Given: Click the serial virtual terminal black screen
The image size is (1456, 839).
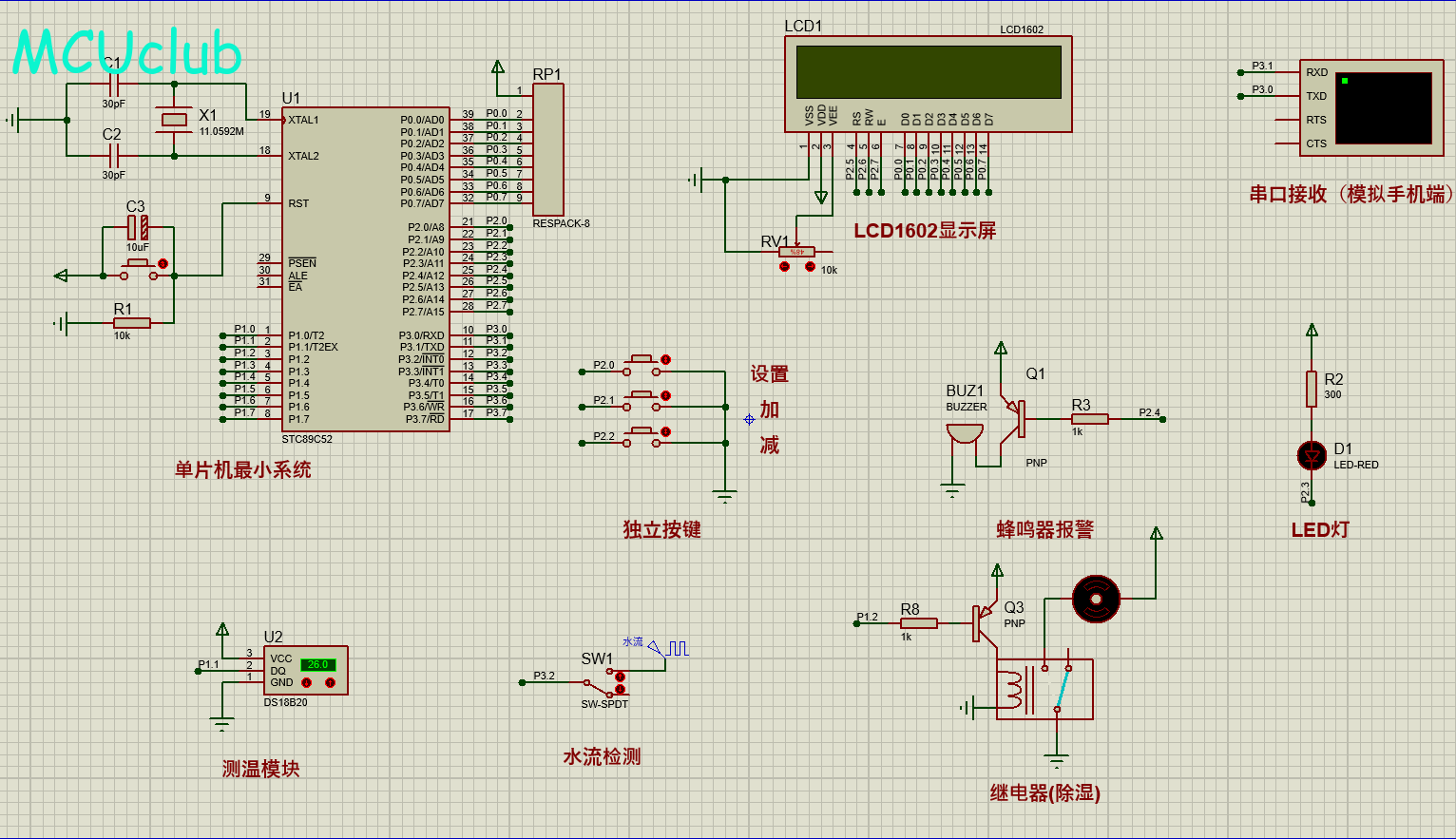Looking at the screenshot, I should 1383,108.
